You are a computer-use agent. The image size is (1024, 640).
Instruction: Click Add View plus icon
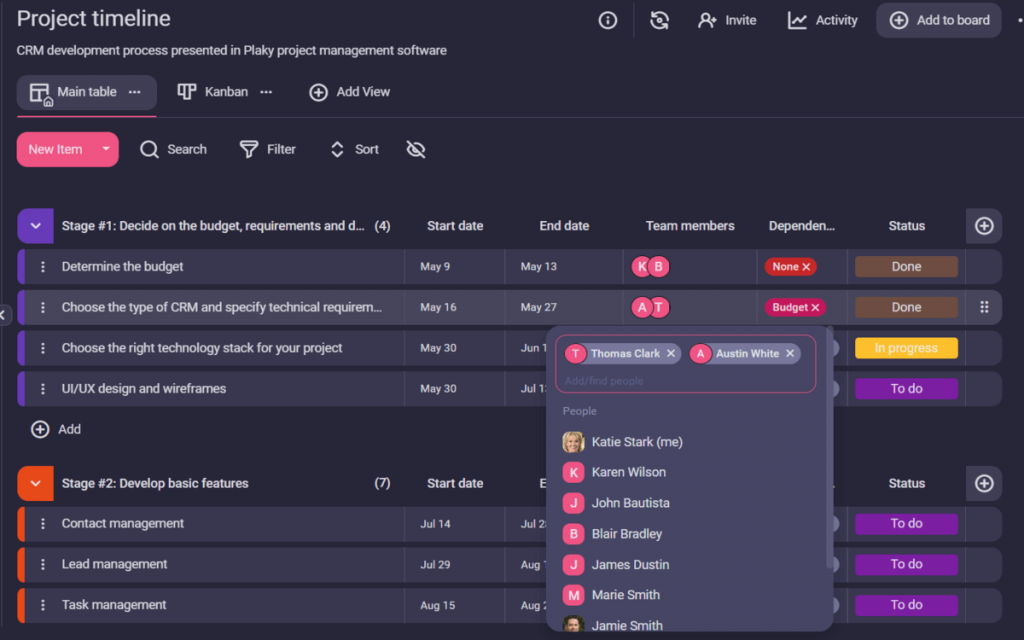coord(318,92)
